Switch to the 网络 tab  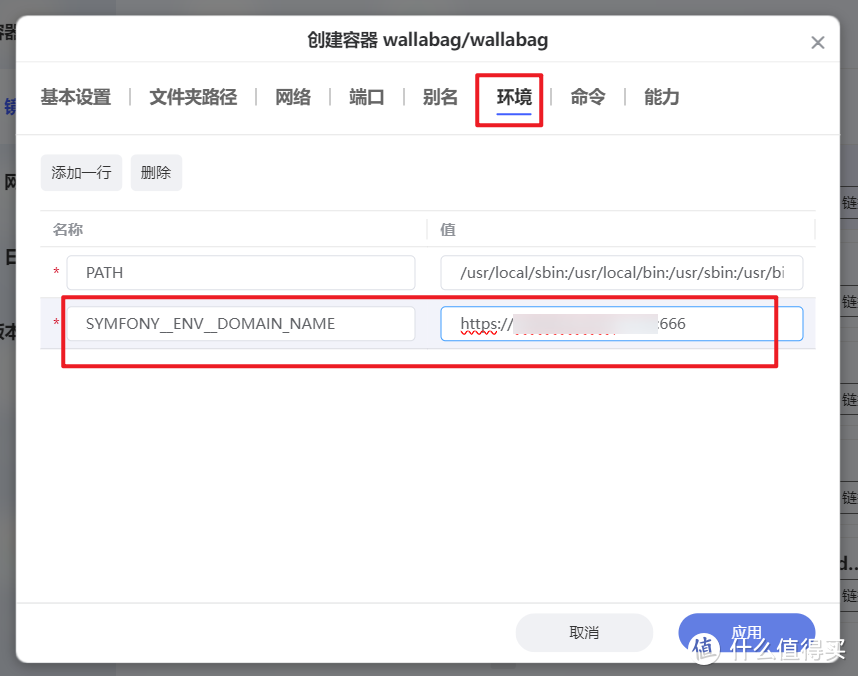tap(293, 97)
